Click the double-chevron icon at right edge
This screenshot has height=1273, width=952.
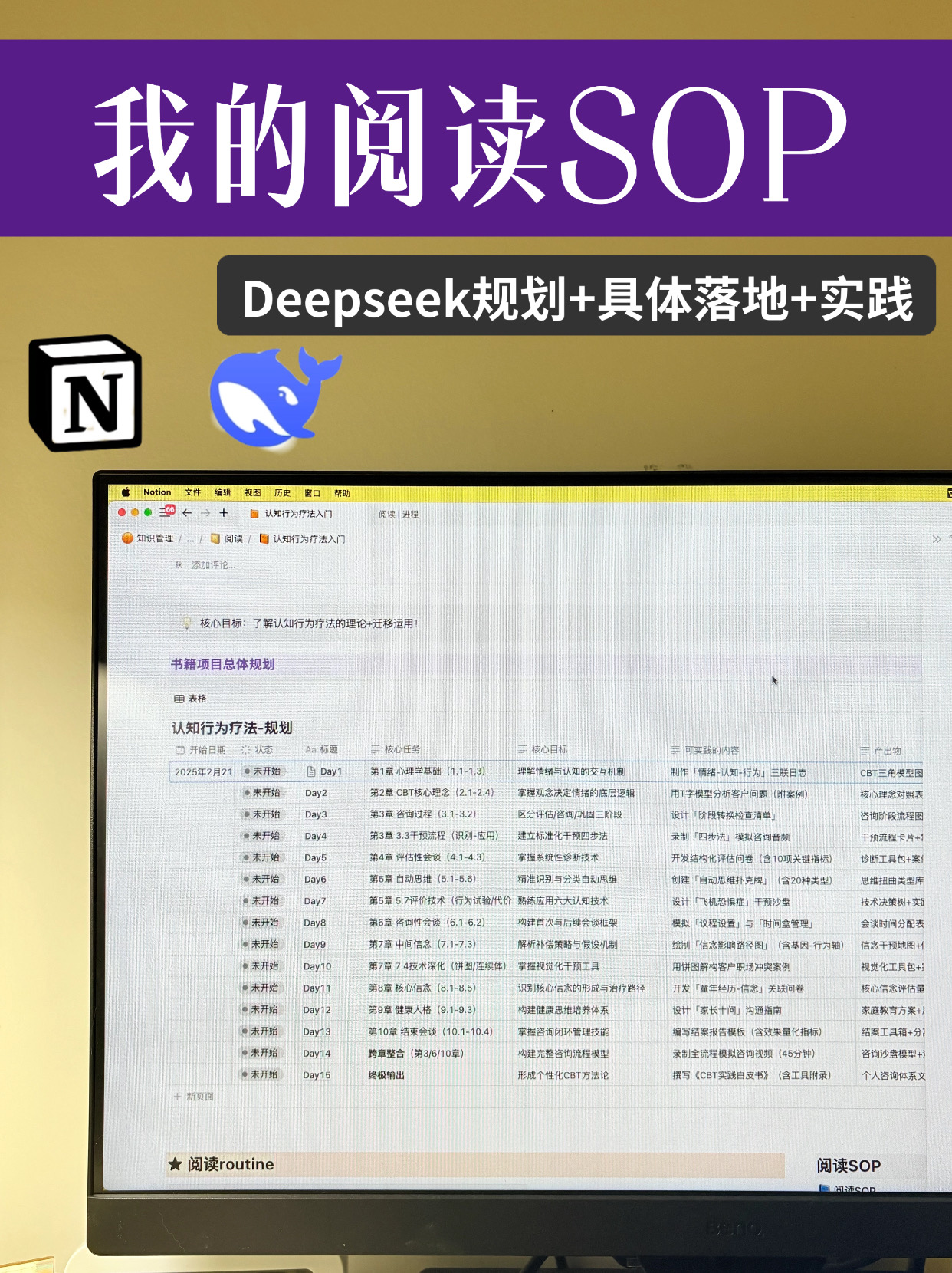click(x=936, y=539)
